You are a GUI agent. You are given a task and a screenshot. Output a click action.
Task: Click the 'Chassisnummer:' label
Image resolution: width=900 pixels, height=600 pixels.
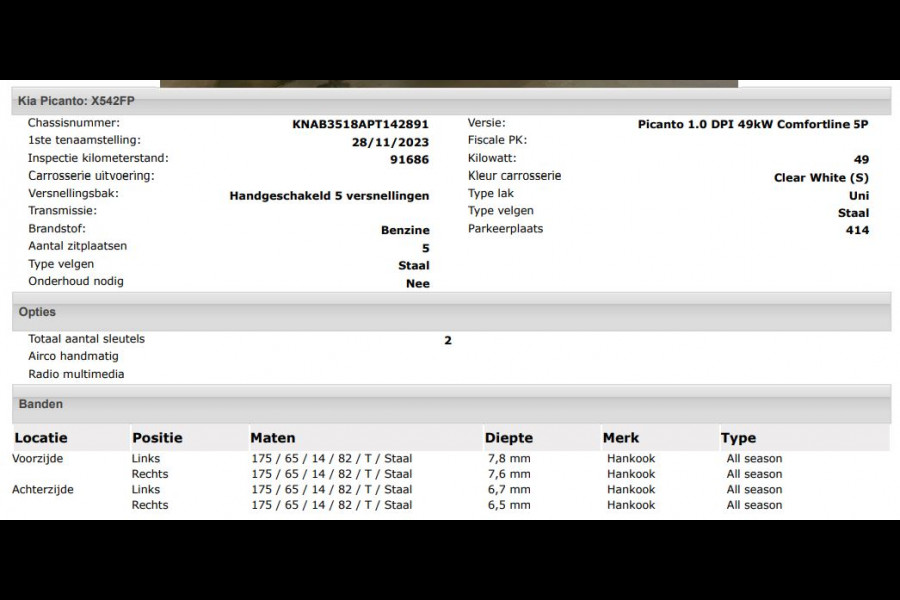click(74, 123)
